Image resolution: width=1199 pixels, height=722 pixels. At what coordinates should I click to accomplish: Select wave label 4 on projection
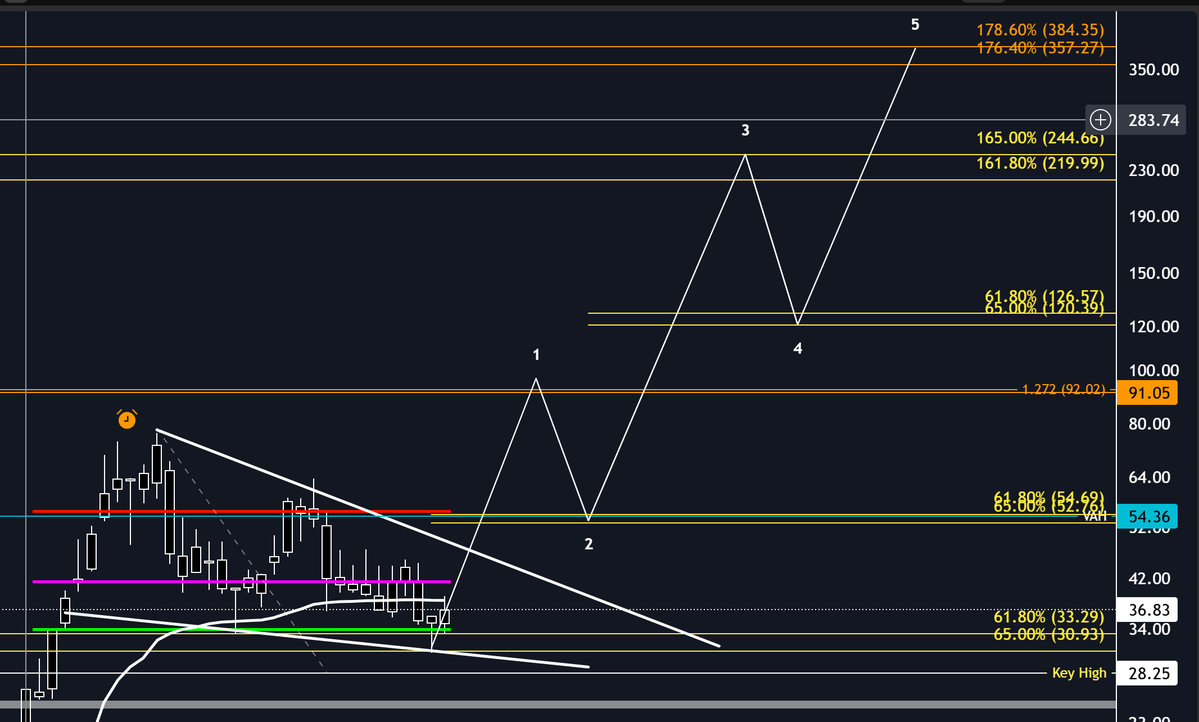tap(798, 349)
